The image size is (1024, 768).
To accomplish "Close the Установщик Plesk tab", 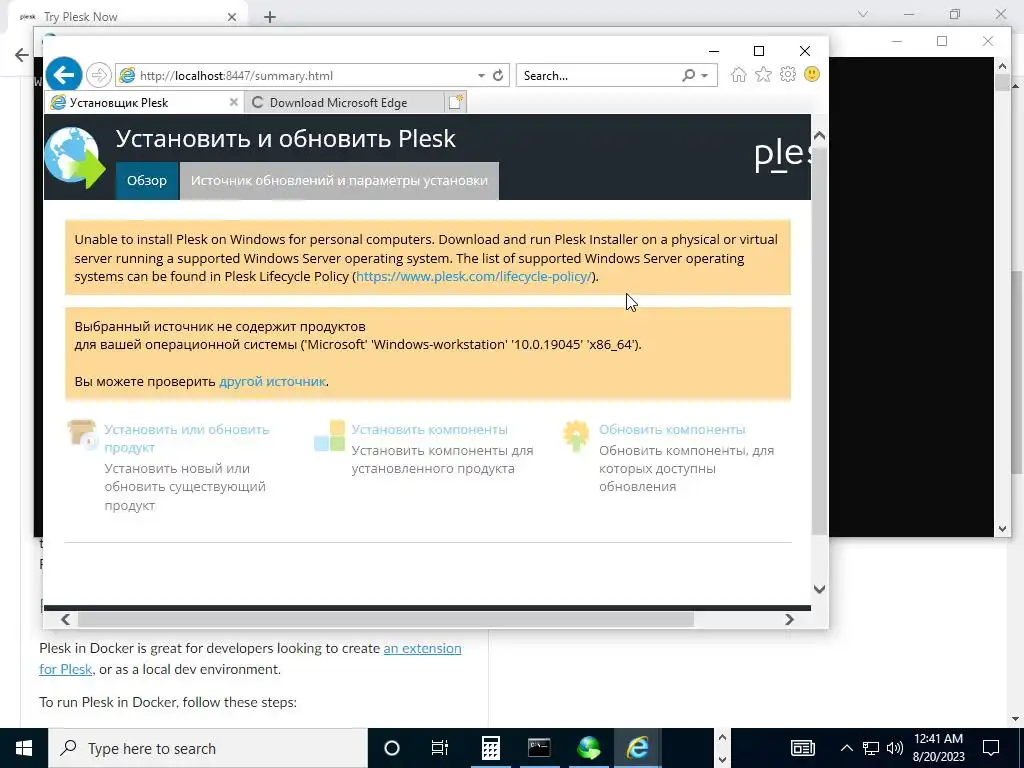I will [233, 103].
